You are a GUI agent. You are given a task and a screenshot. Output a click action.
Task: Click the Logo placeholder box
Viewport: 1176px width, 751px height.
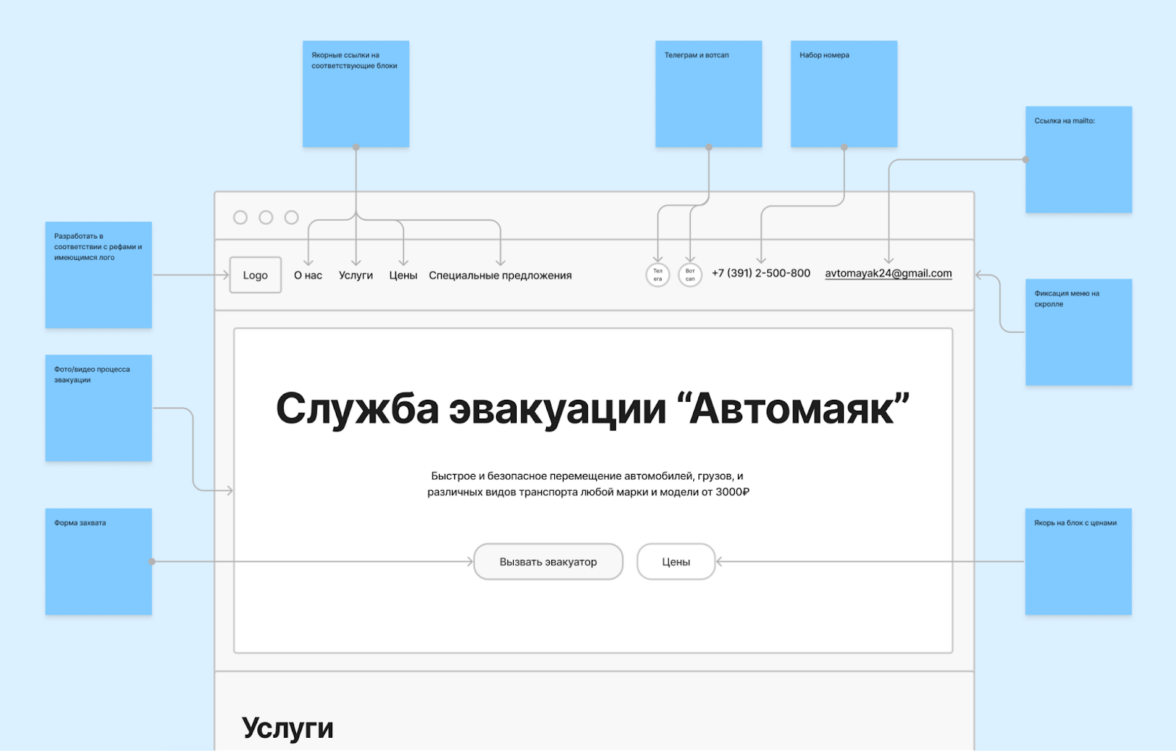pos(255,275)
